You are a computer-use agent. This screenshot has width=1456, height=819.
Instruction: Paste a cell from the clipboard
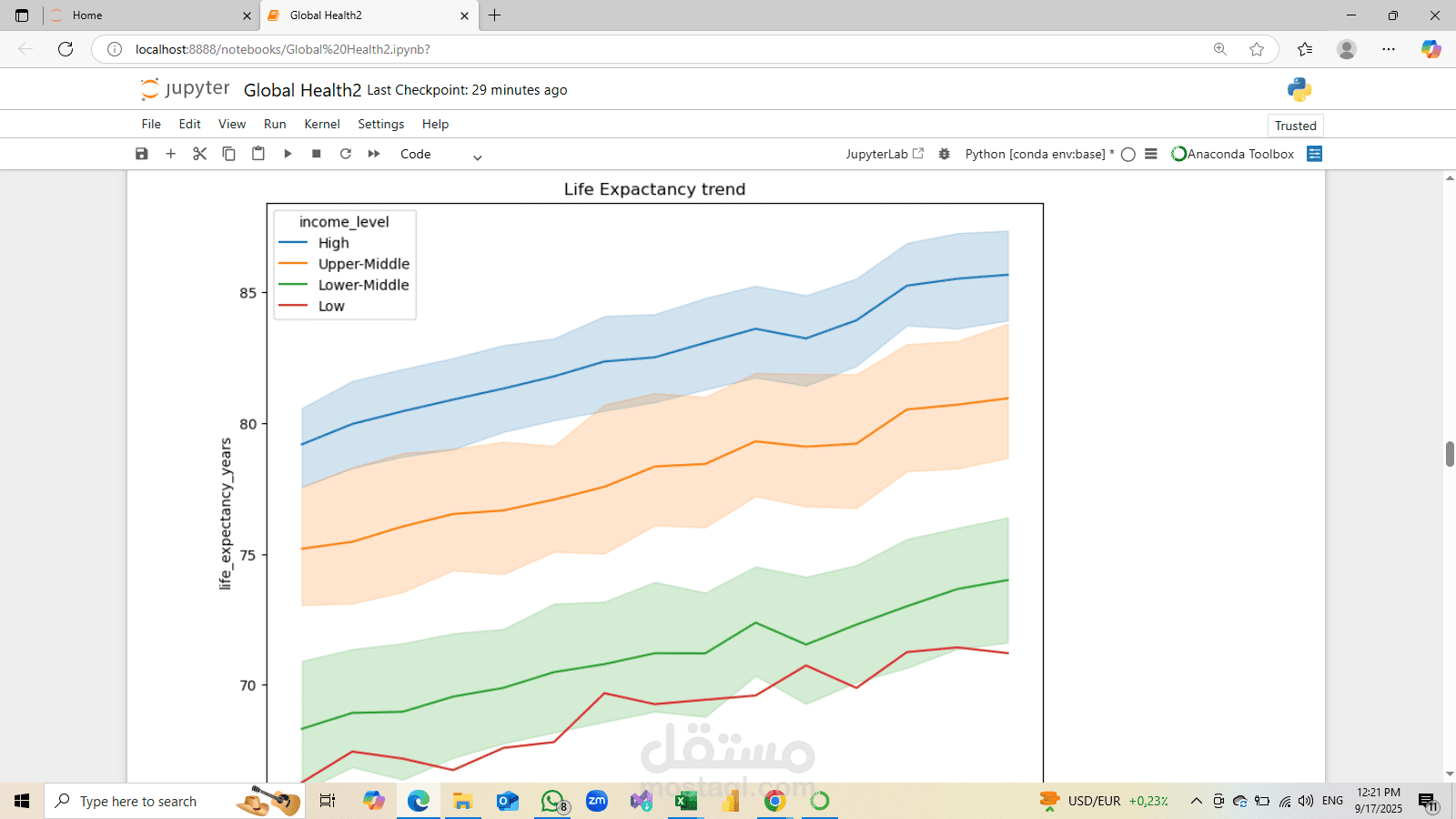tap(258, 154)
